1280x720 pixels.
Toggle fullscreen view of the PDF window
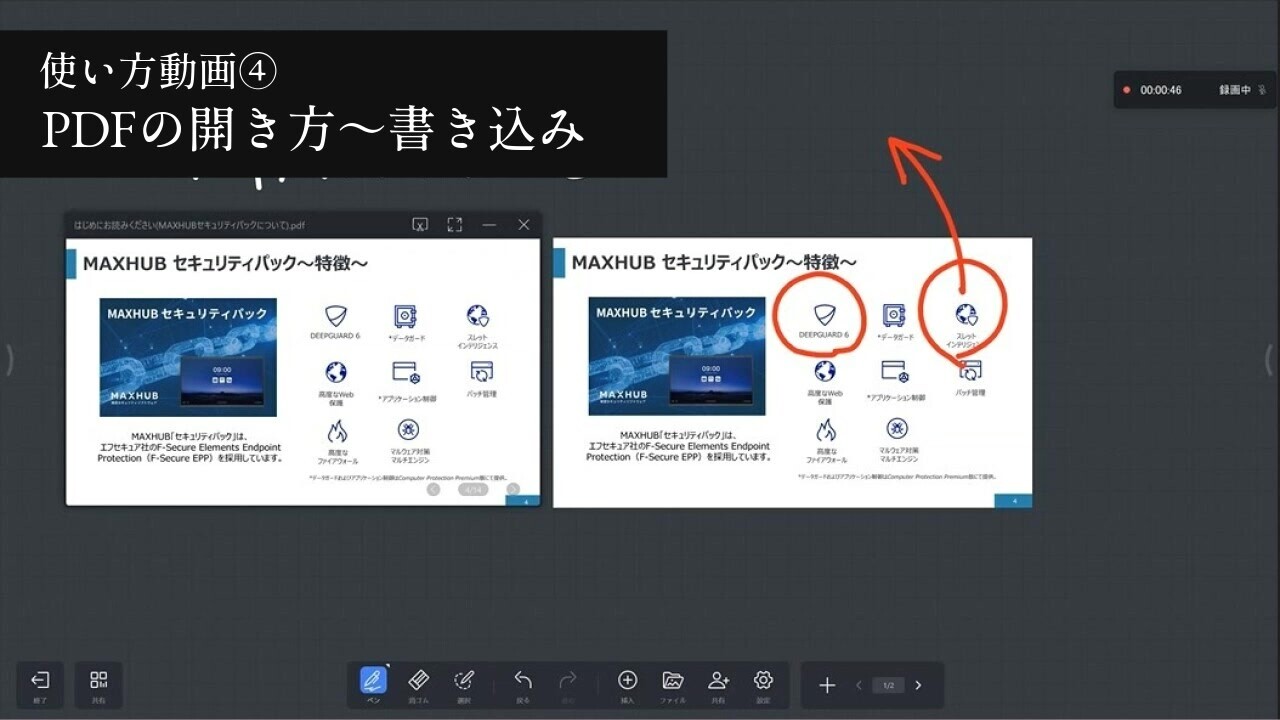coord(454,224)
